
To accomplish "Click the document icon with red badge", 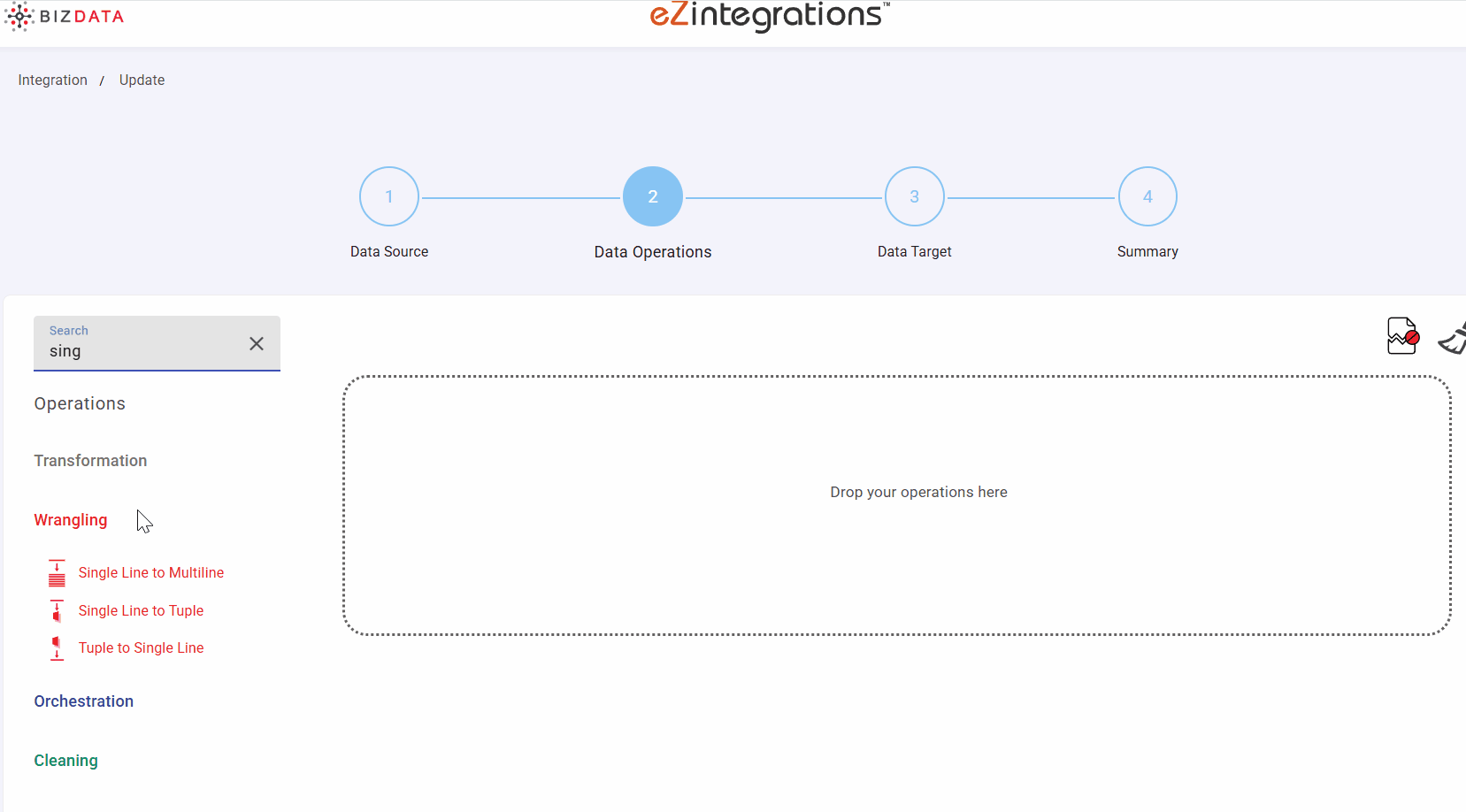I will tap(1401, 336).
